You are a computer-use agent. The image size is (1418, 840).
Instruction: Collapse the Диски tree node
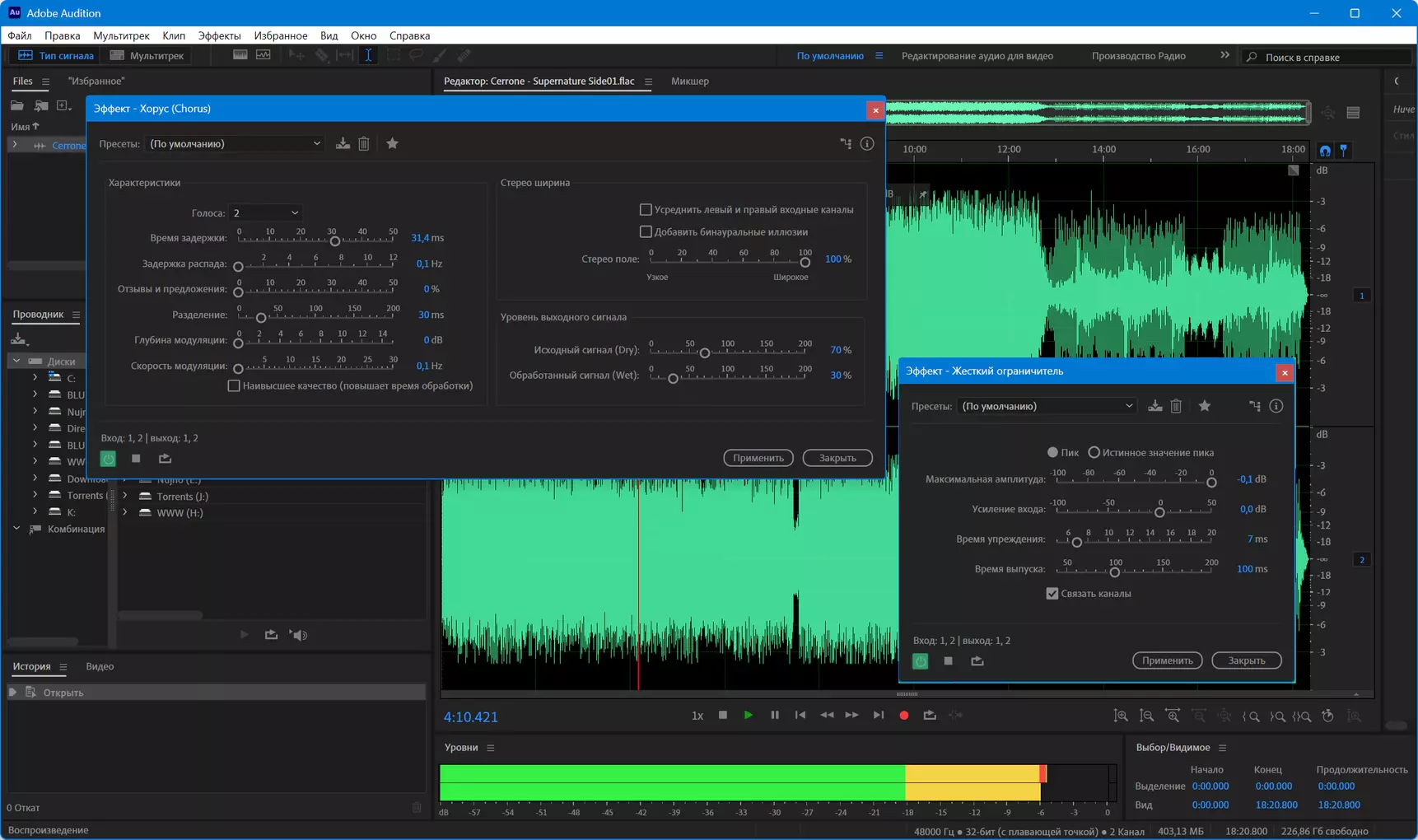tap(16, 361)
